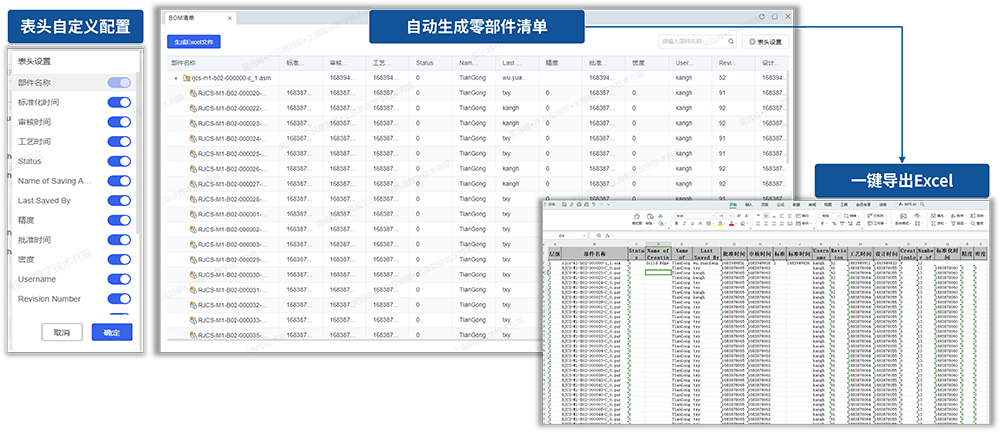Click the Undo arrow in Excel quick toolbar
The height and width of the screenshot is (432, 1000).
(594, 204)
